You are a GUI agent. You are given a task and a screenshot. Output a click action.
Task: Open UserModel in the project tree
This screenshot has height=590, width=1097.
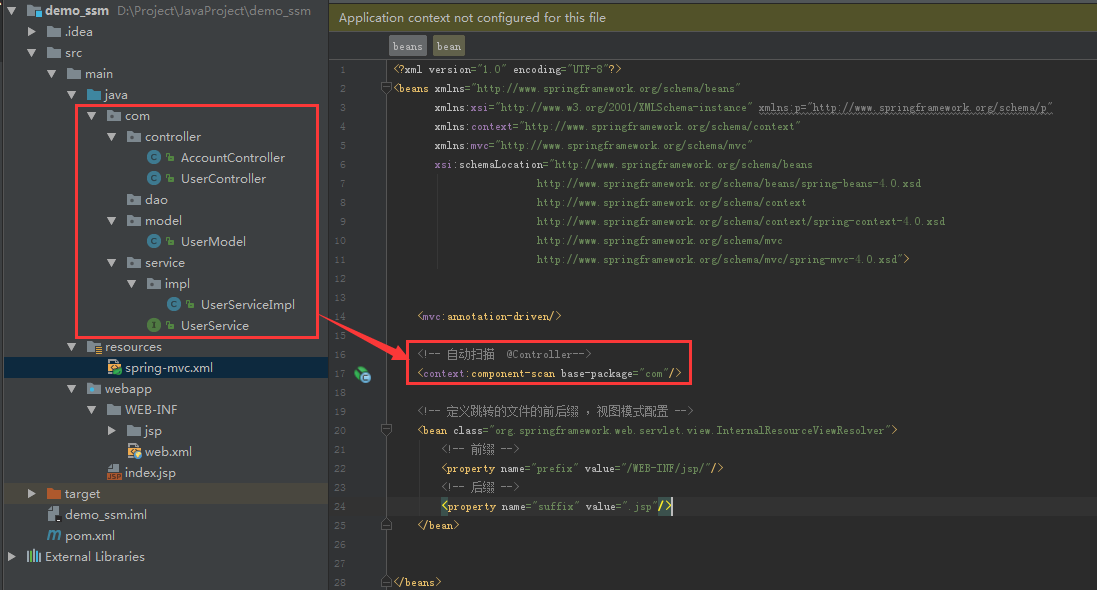213,241
